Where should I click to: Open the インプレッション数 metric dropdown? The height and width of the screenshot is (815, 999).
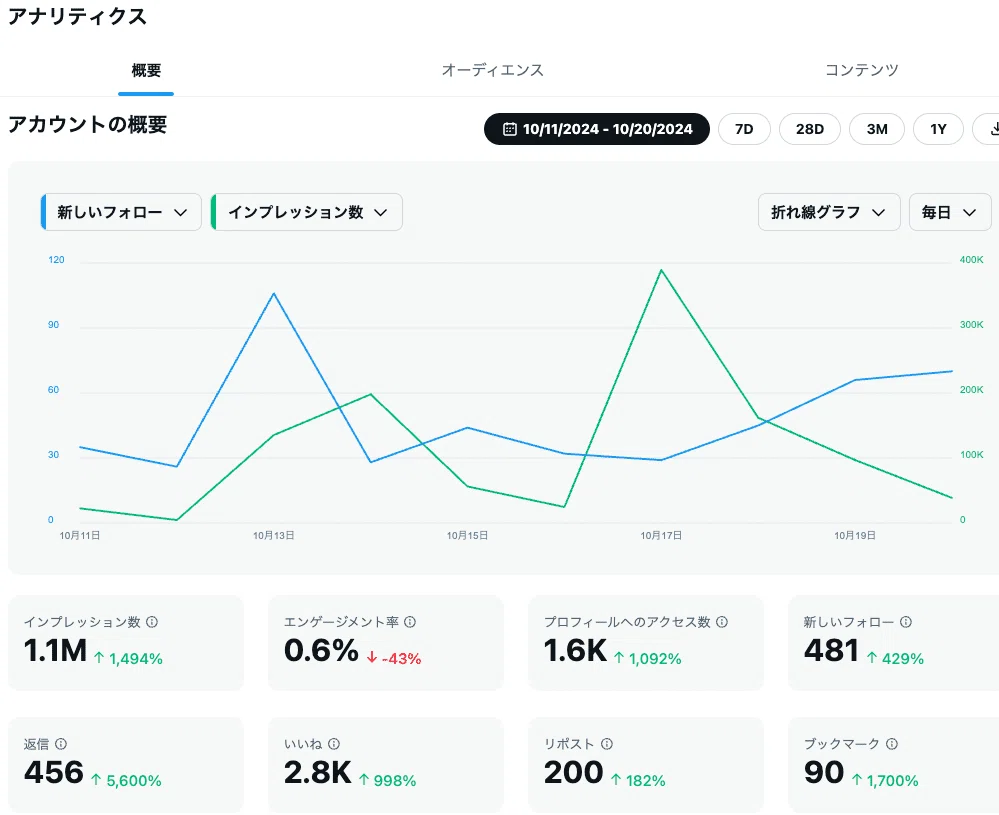pos(306,212)
